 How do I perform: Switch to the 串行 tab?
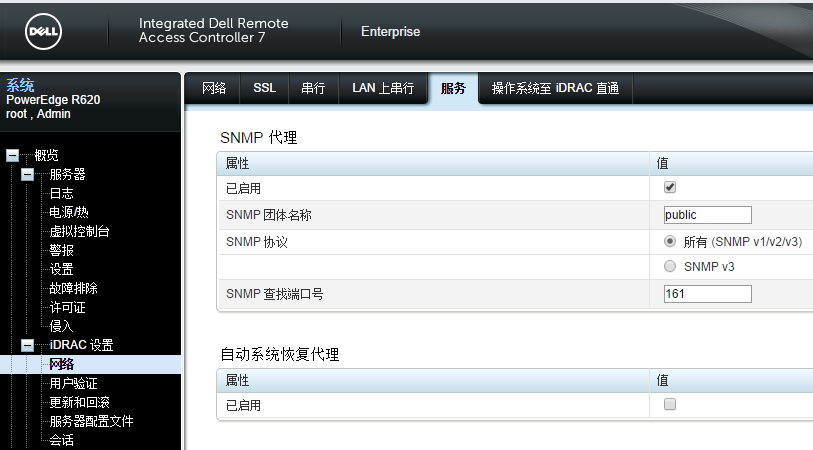[x=314, y=88]
